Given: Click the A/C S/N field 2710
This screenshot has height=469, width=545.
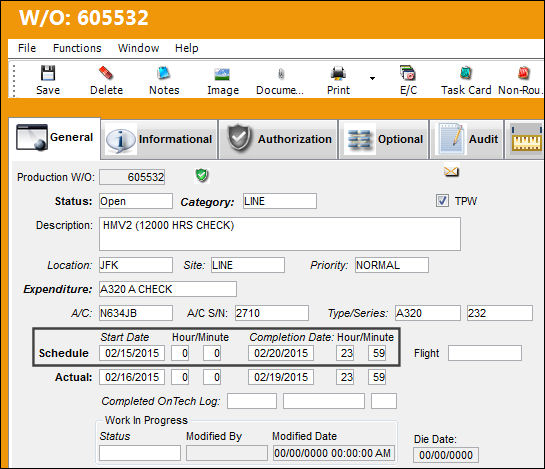Looking at the screenshot, I should 272,313.
